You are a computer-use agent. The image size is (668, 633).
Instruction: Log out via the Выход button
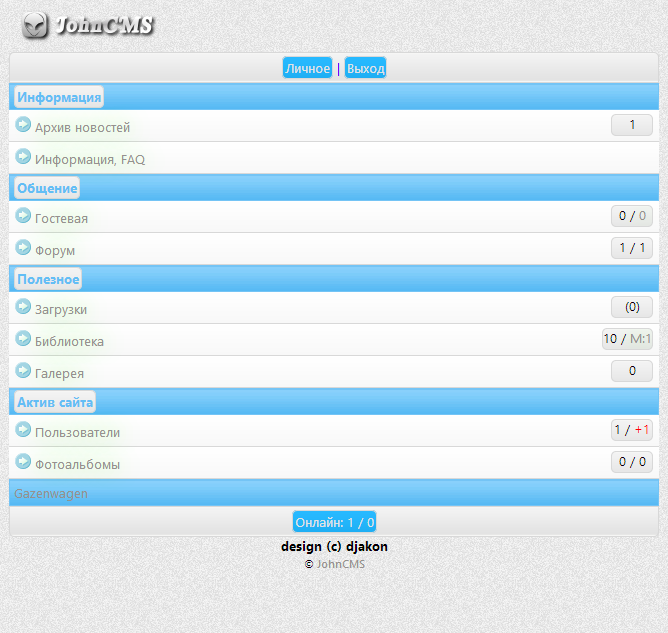click(x=365, y=68)
